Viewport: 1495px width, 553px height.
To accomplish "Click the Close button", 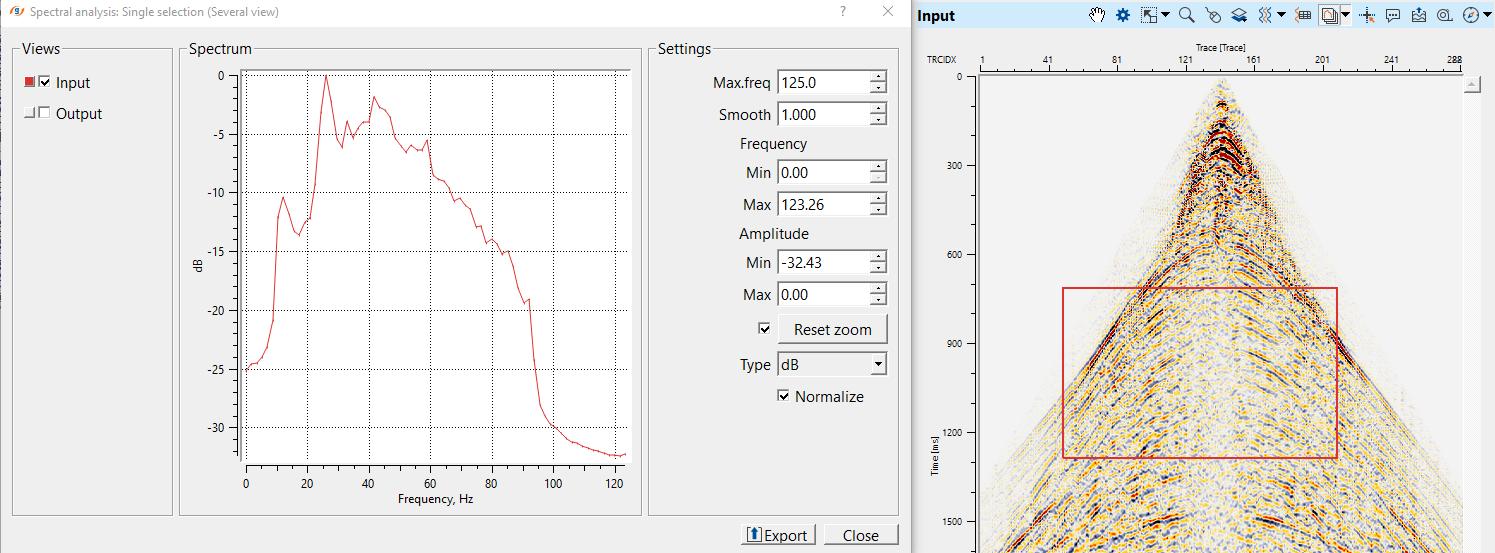I will pyautogui.click(x=861, y=535).
